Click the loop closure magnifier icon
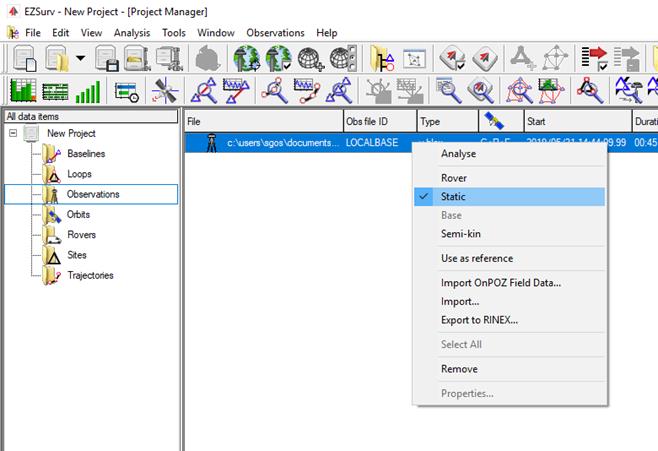 (590, 90)
